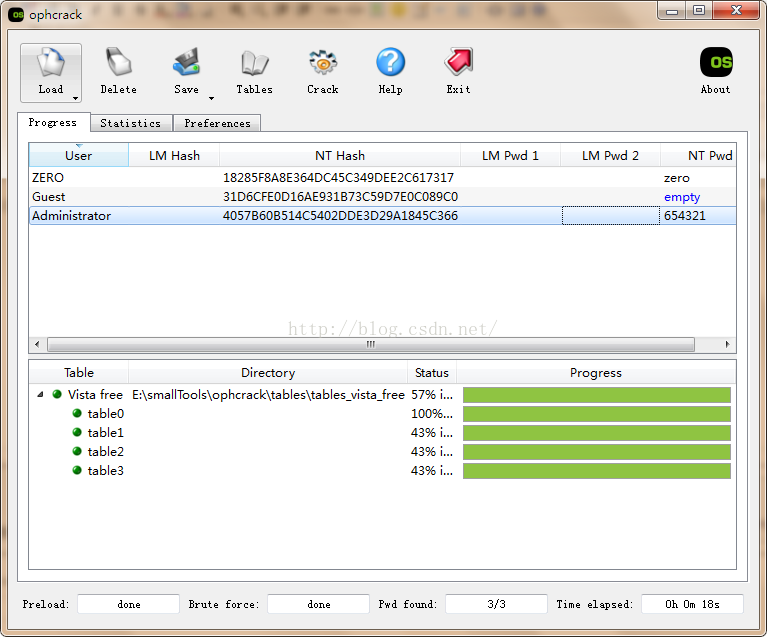Click the Save disk icon
The width and height of the screenshot is (767, 637).
[x=186, y=63]
